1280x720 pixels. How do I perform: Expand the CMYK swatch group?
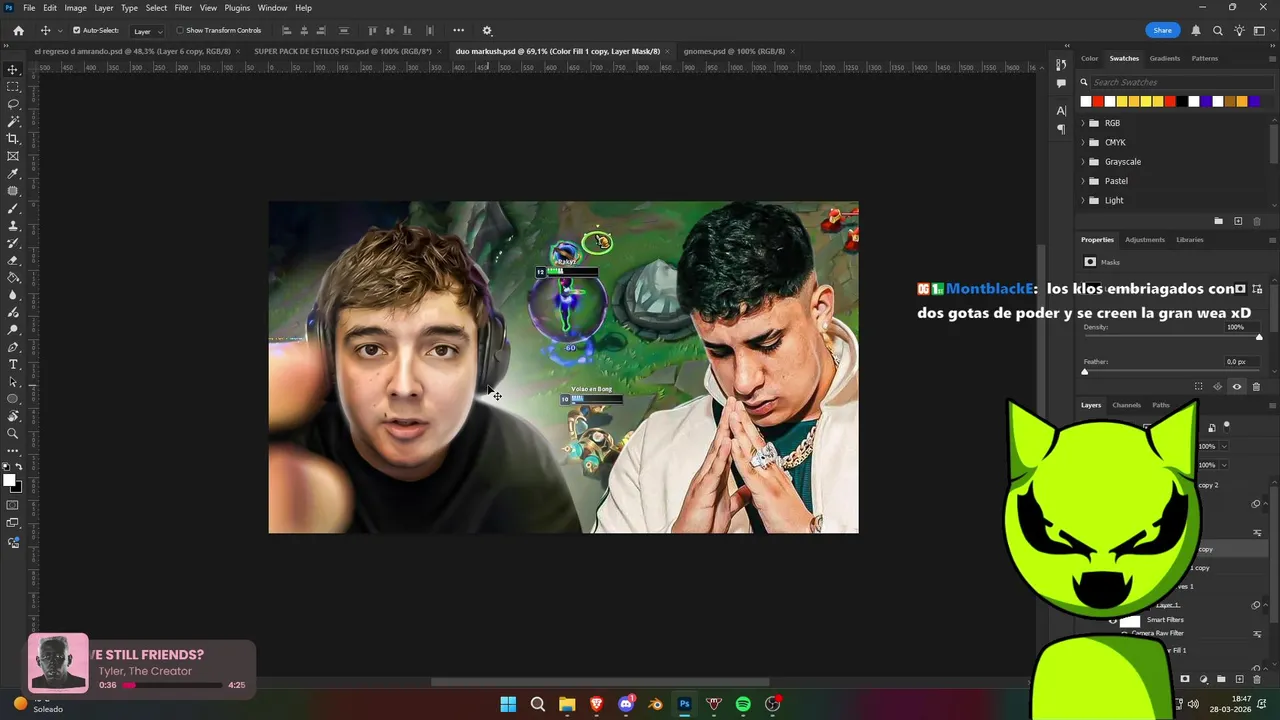coord(1083,142)
